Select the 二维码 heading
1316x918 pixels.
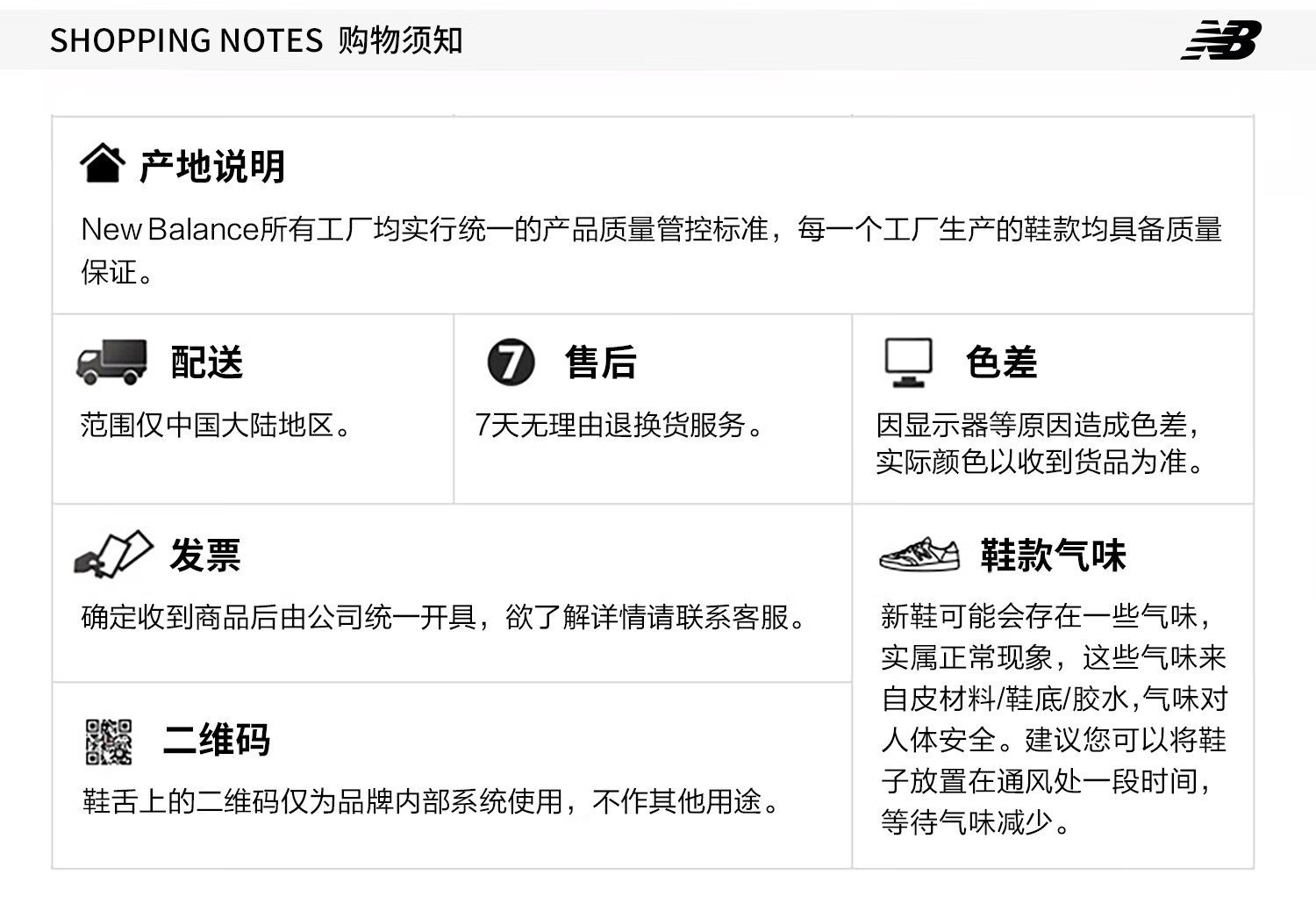click(x=217, y=740)
